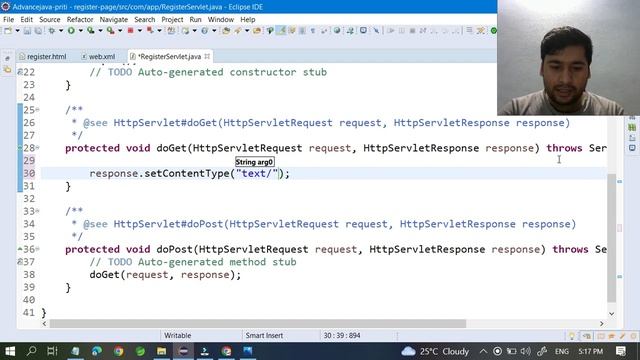The height and width of the screenshot is (360, 640).
Task: Open the Window menu
Action: (x=220, y=20)
